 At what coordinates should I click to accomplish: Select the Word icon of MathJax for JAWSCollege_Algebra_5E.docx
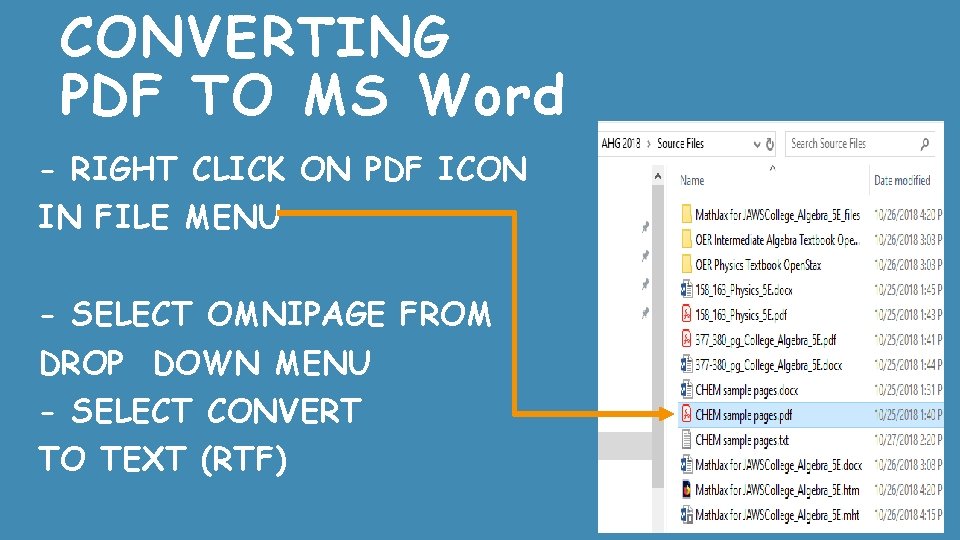(686, 465)
